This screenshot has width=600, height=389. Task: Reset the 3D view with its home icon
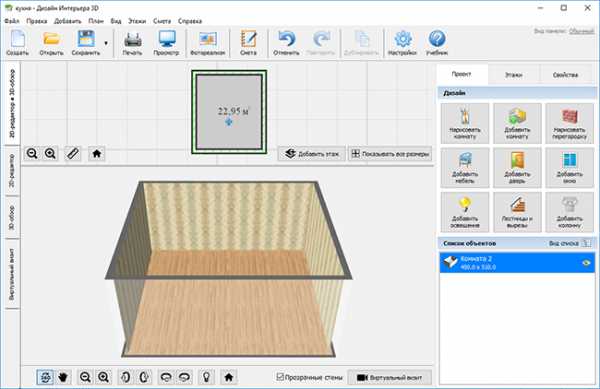tap(229, 377)
